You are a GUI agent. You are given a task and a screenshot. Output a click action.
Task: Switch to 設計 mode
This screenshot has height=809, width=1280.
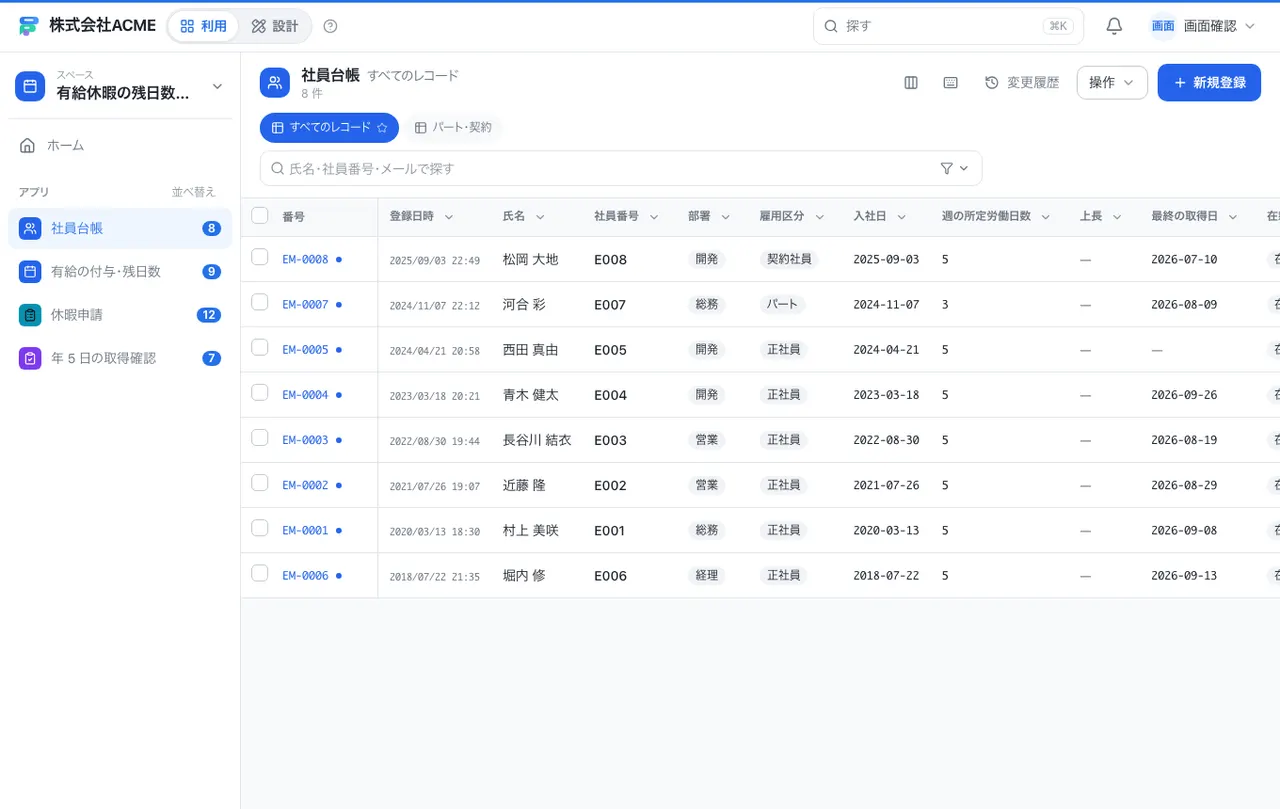click(275, 26)
